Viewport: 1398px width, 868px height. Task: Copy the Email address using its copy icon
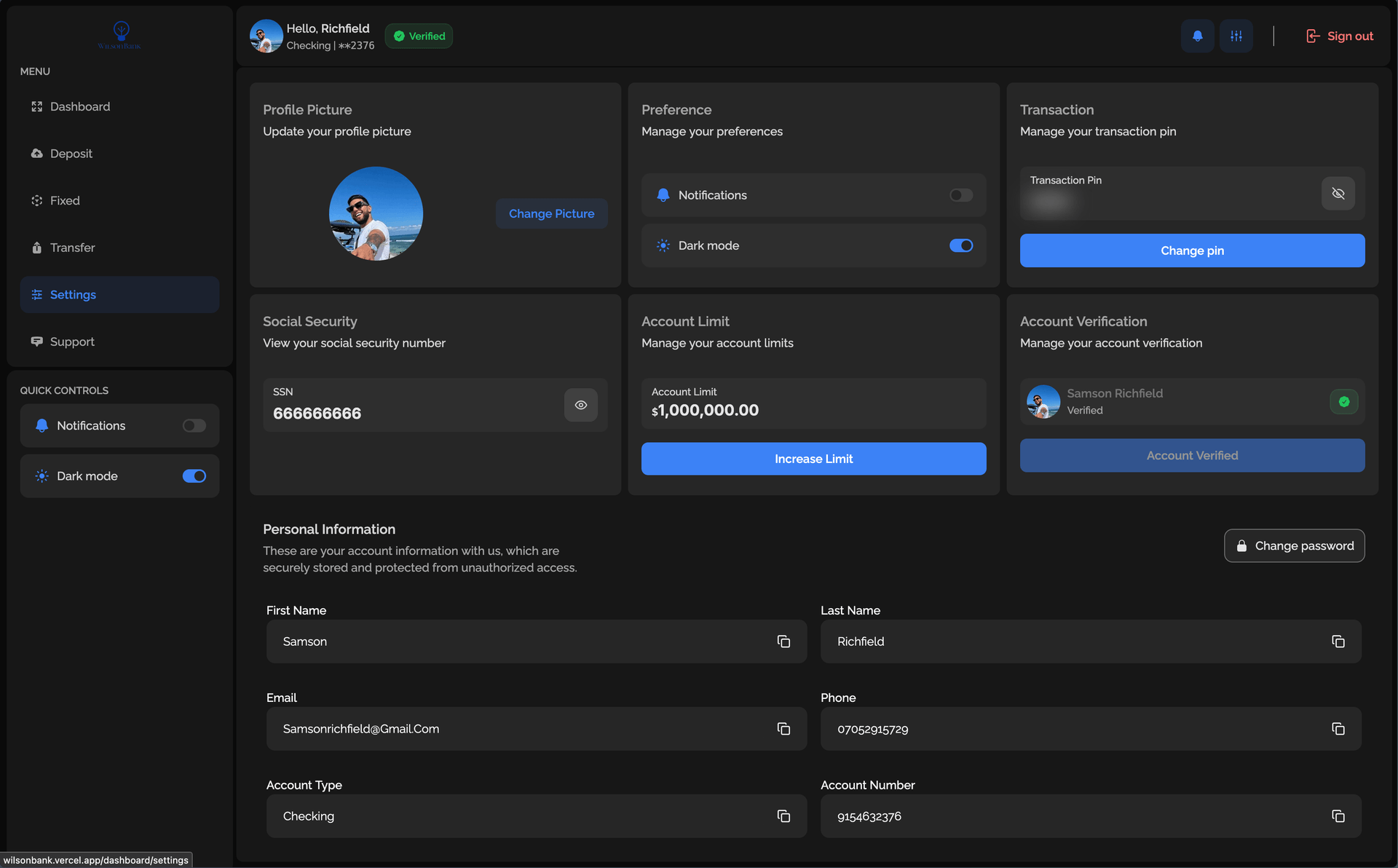click(783, 728)
